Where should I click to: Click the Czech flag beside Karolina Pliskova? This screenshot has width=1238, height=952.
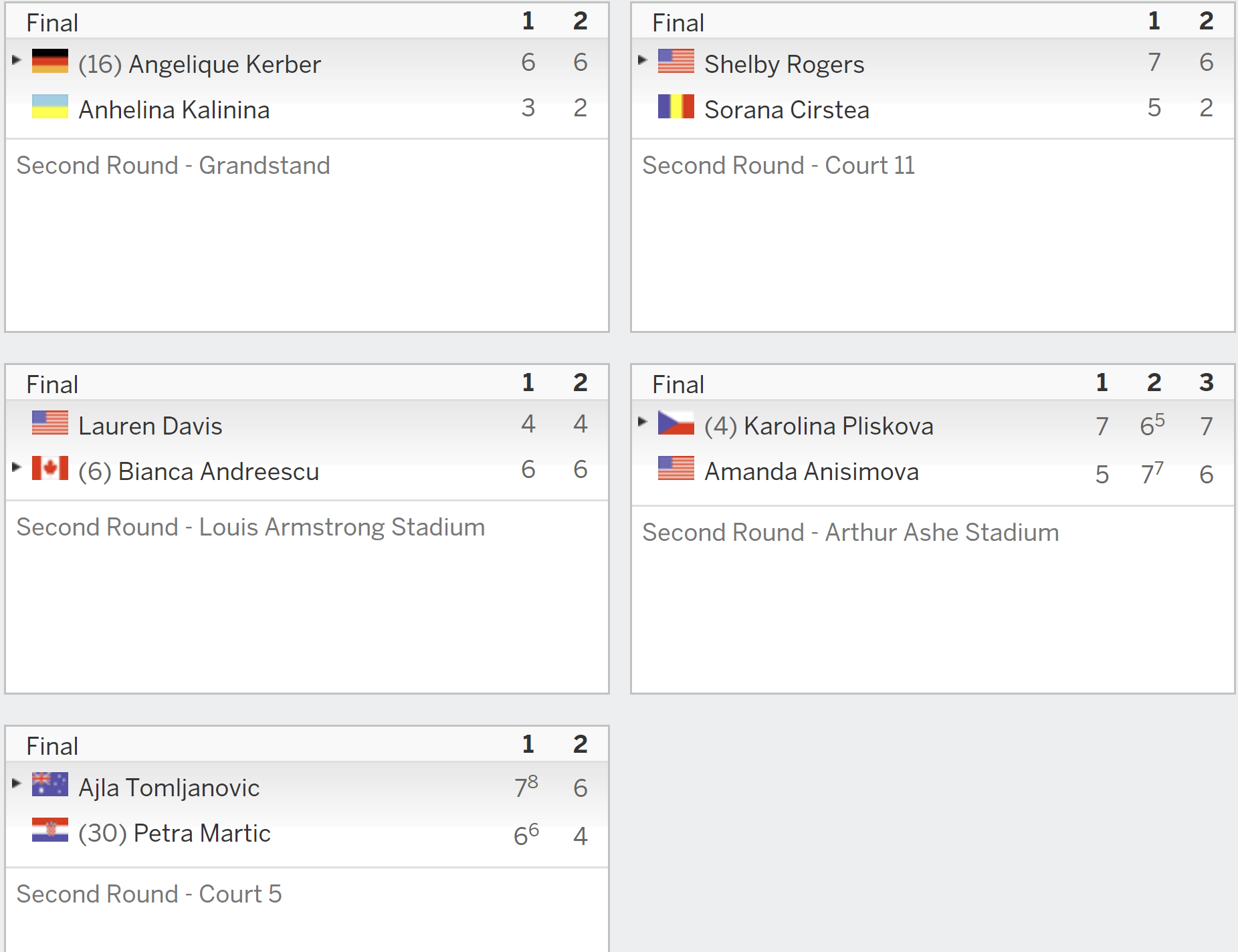(x=676, y=423)
